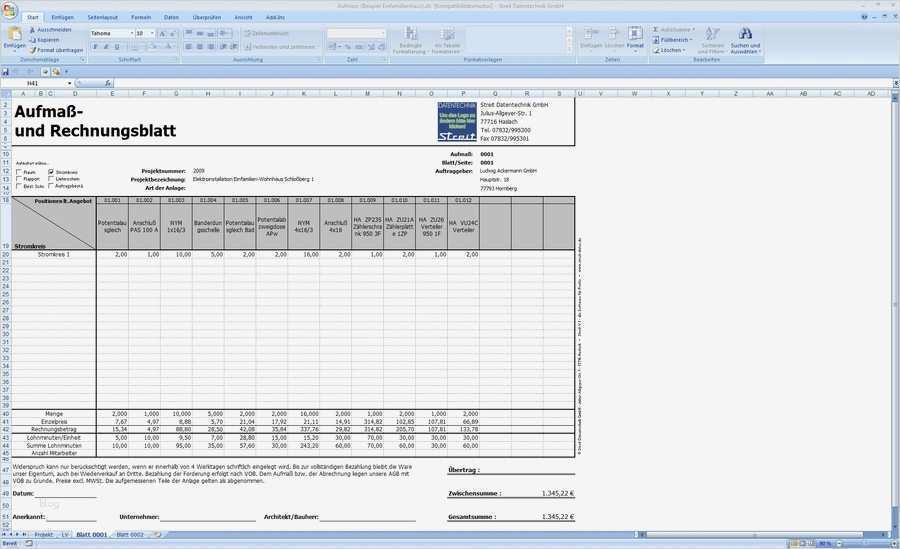Open Bedingte Formatierung
900x549 pixels.
[x=410, y=40]
